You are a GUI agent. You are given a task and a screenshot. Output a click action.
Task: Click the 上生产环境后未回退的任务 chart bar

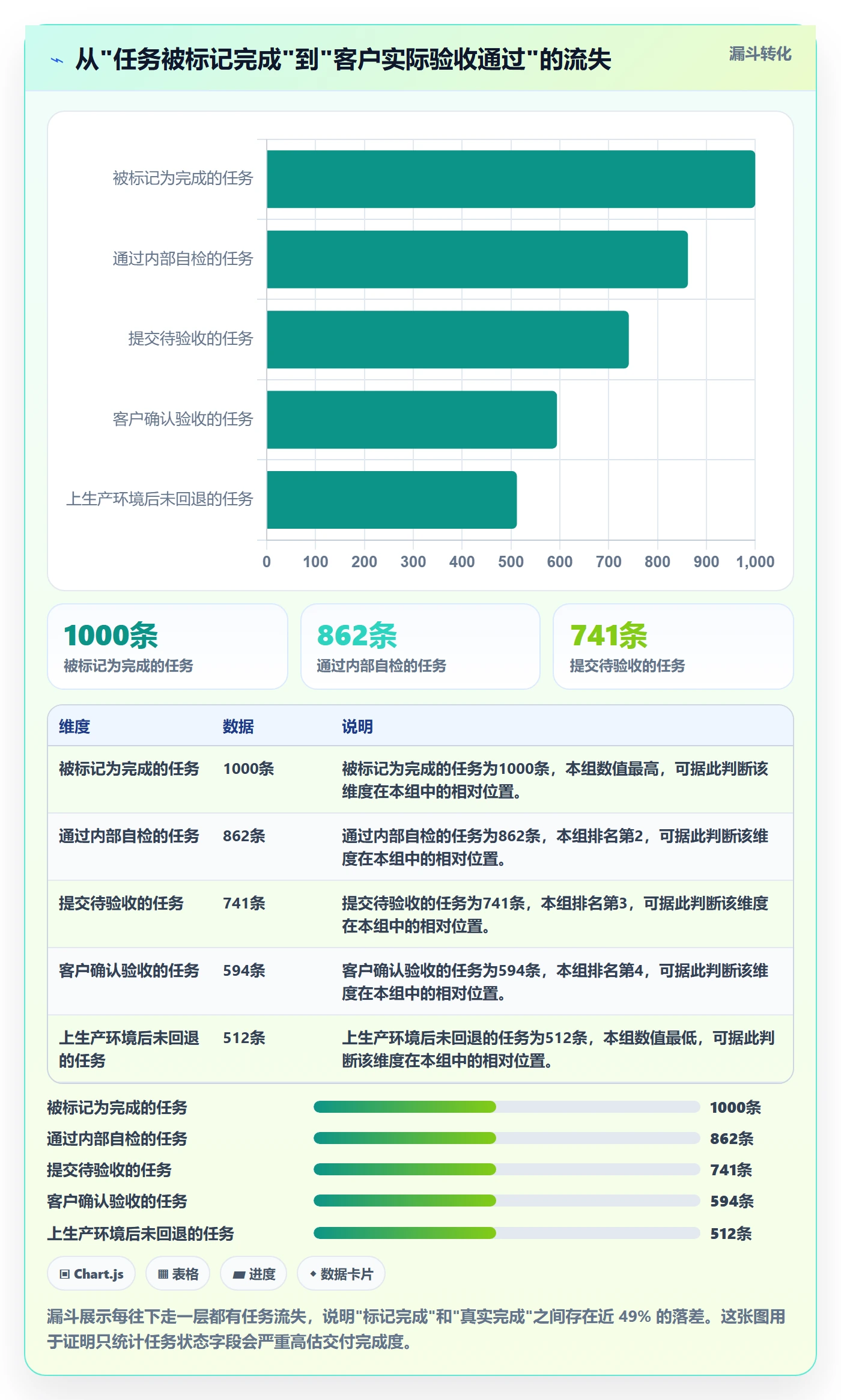[x=392, y=500]
